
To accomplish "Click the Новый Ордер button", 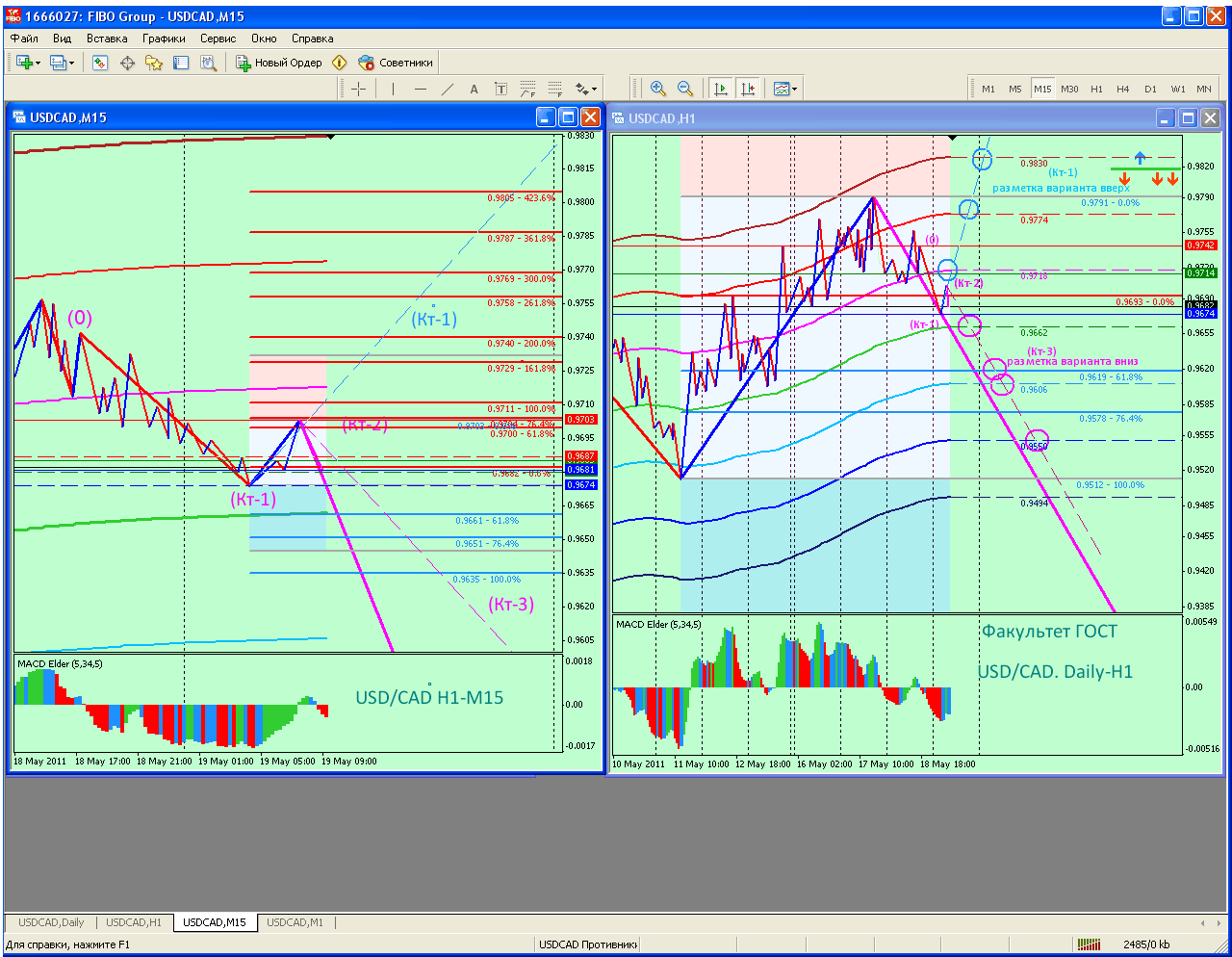I will tap(279, 63).
